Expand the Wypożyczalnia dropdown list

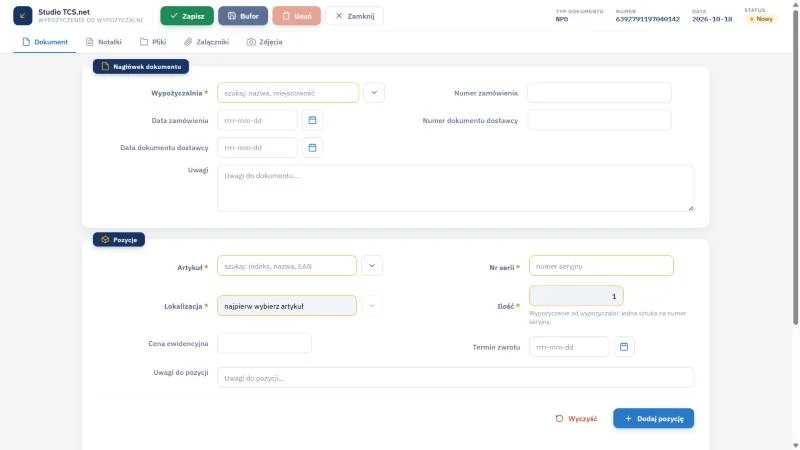click(374, 93)
